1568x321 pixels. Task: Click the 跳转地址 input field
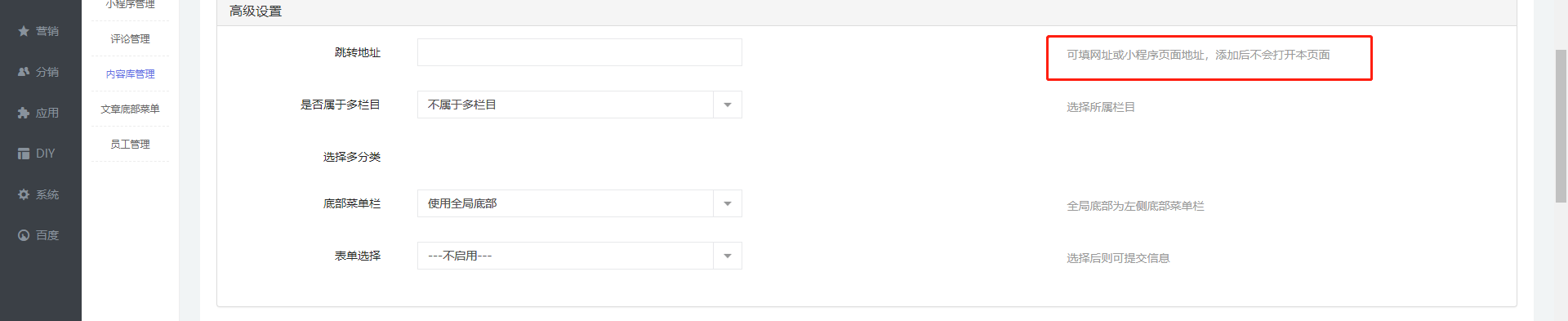[580, 52]
